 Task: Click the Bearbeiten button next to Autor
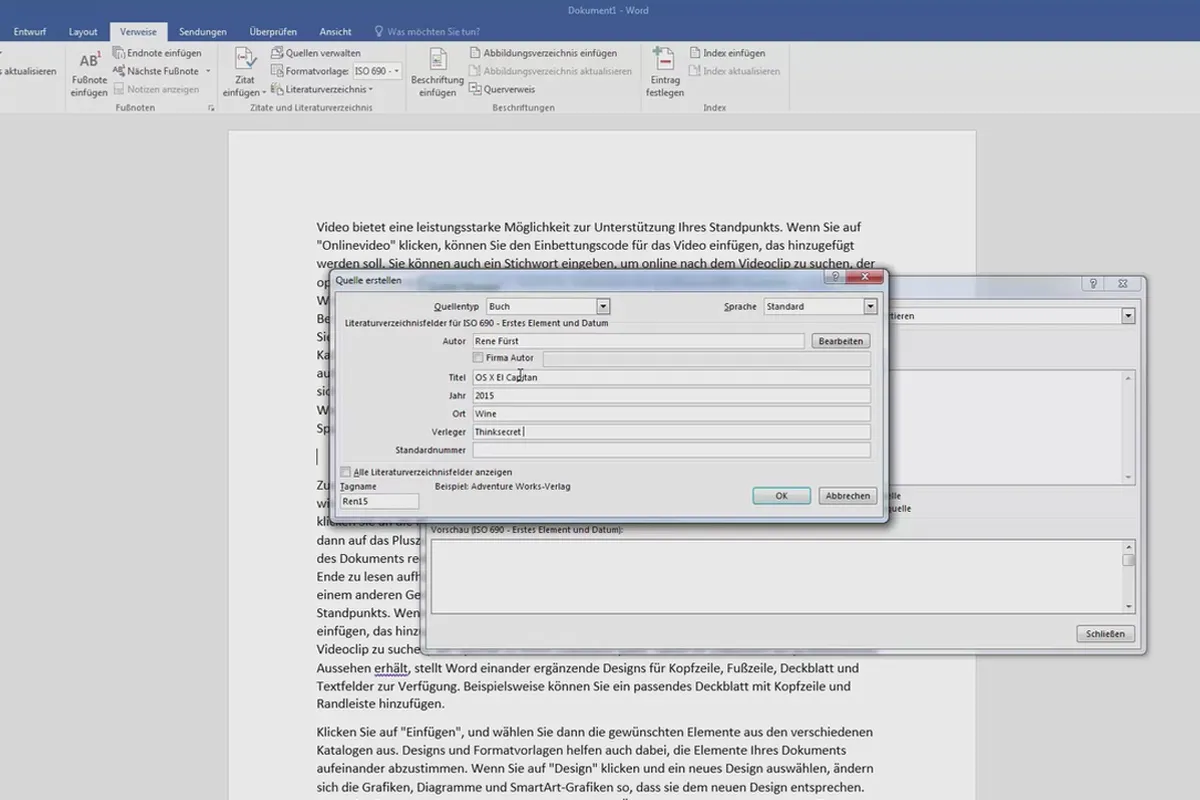point(840,341)
